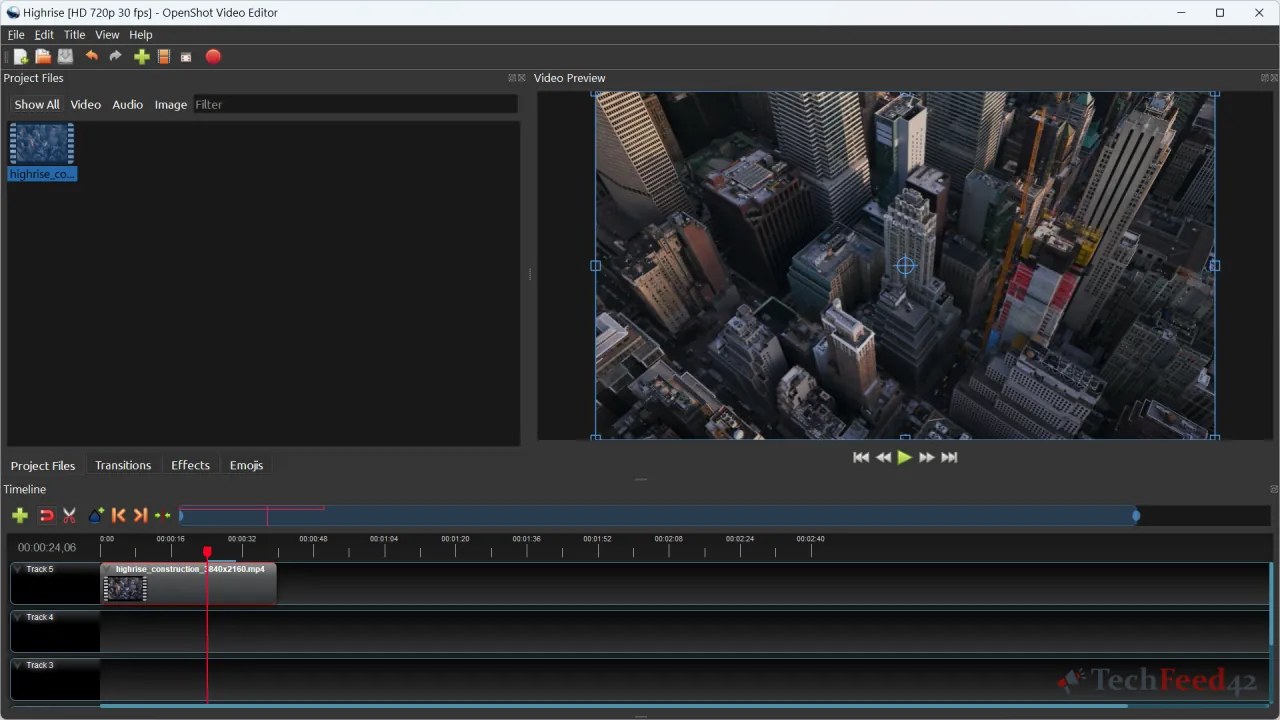Click the Open Project folder icon

click(x=43, y=57)
